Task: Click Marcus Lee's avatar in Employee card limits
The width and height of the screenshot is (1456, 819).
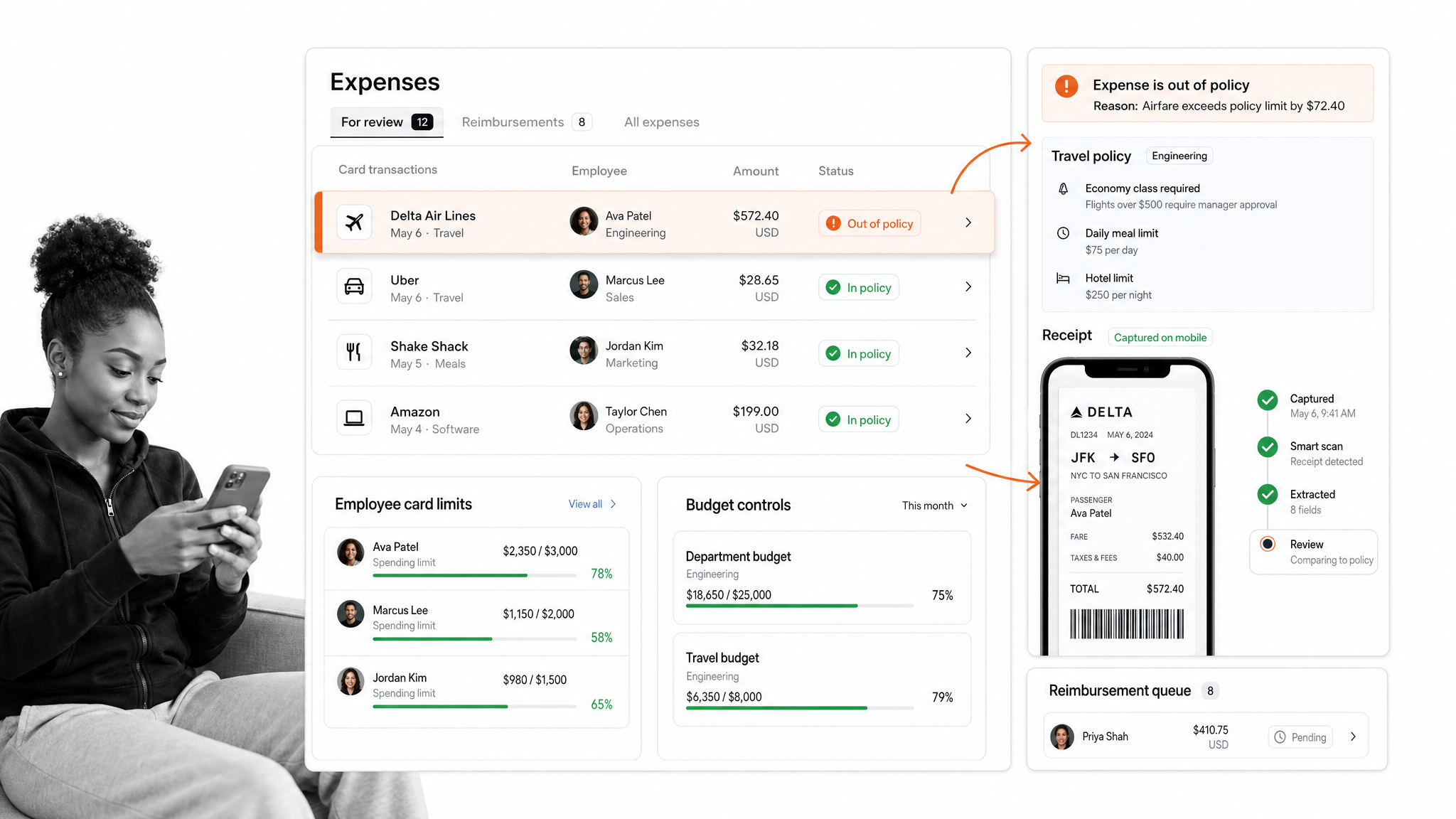Action: tap(350, 614)
